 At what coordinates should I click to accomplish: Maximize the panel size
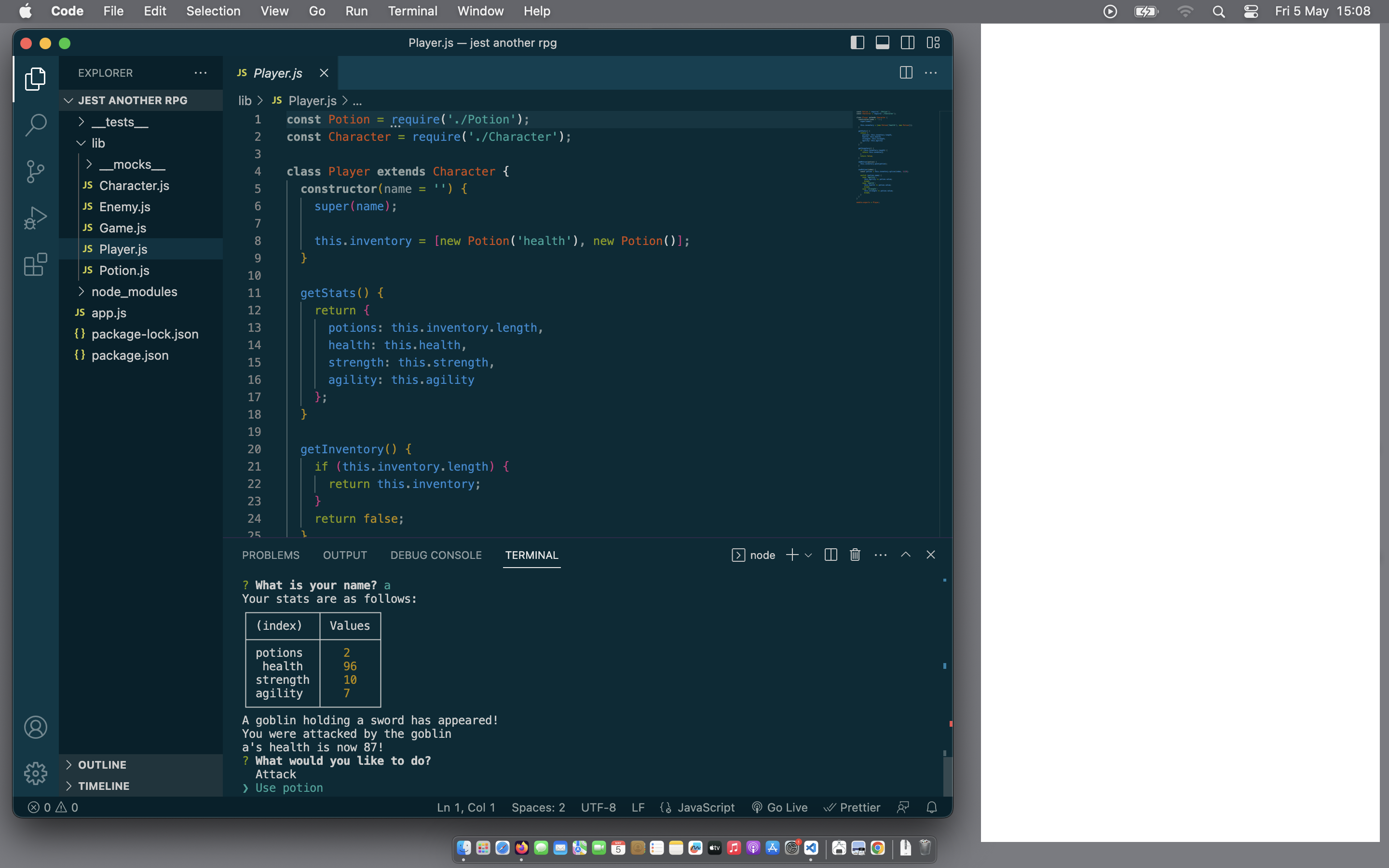(x=906, y=555)
